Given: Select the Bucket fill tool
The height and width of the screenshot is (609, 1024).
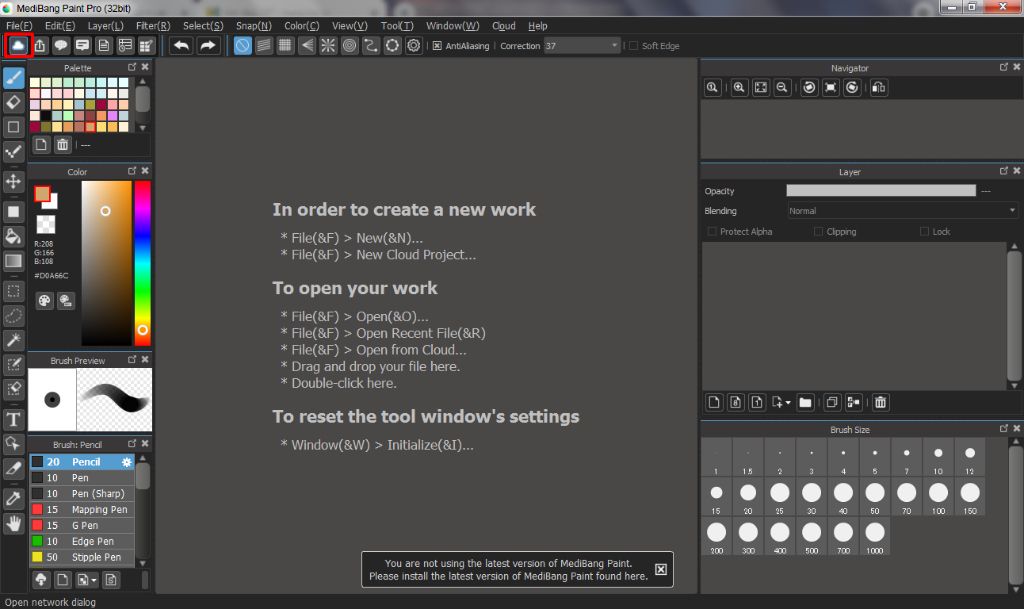Looking at the screenshot, I should tap(14, 236).
